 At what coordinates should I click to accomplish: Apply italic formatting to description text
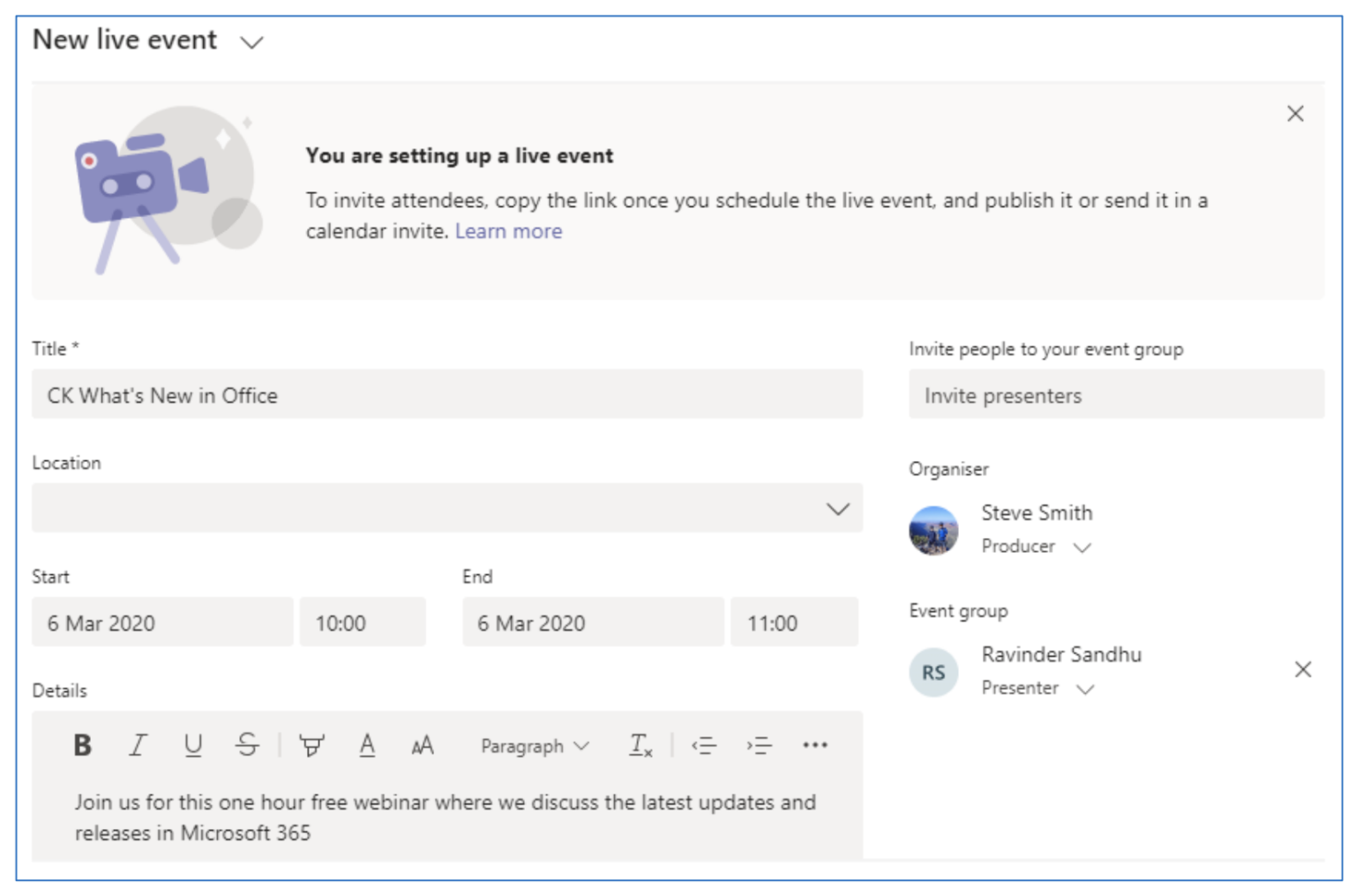138,745
